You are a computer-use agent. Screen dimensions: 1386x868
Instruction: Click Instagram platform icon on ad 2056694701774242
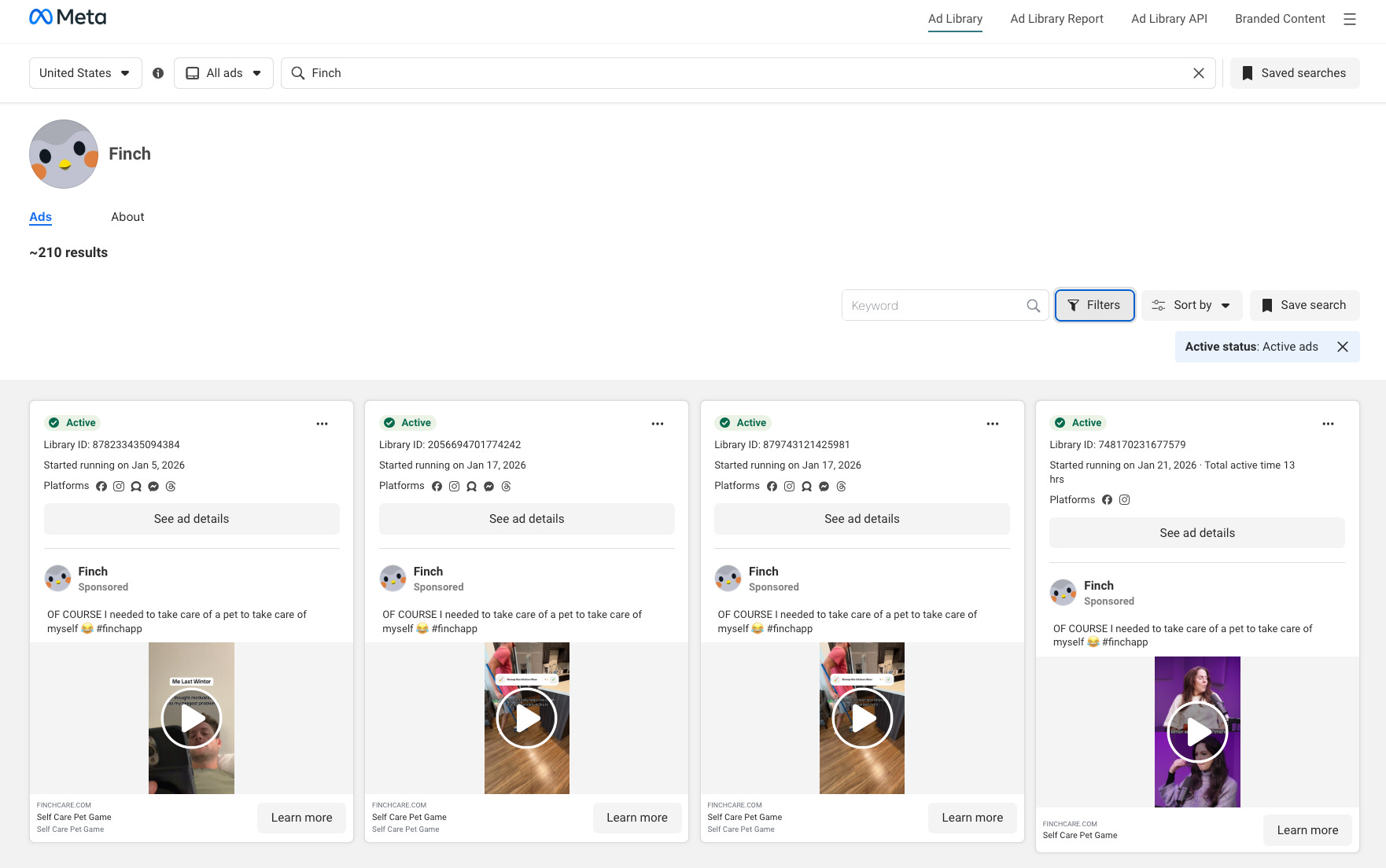tap(454, 487)
